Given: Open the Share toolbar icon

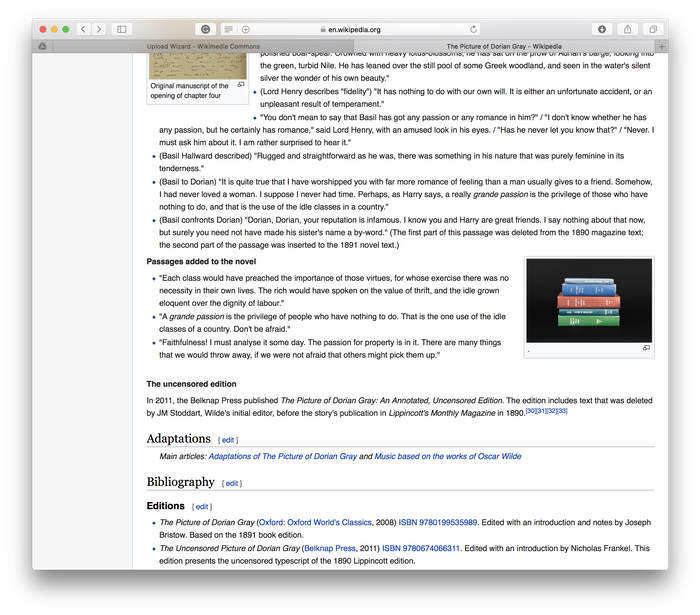Looking at the screenshot, I should point(627,29).
